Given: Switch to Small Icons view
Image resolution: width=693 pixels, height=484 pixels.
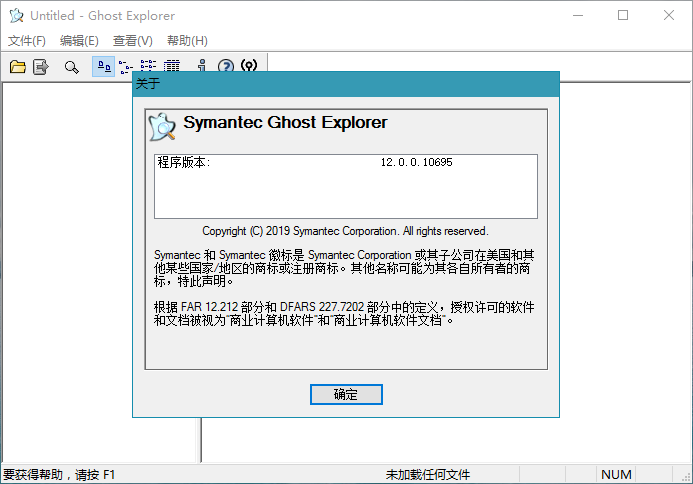Looking at the screenshot, I should point(125,67).
